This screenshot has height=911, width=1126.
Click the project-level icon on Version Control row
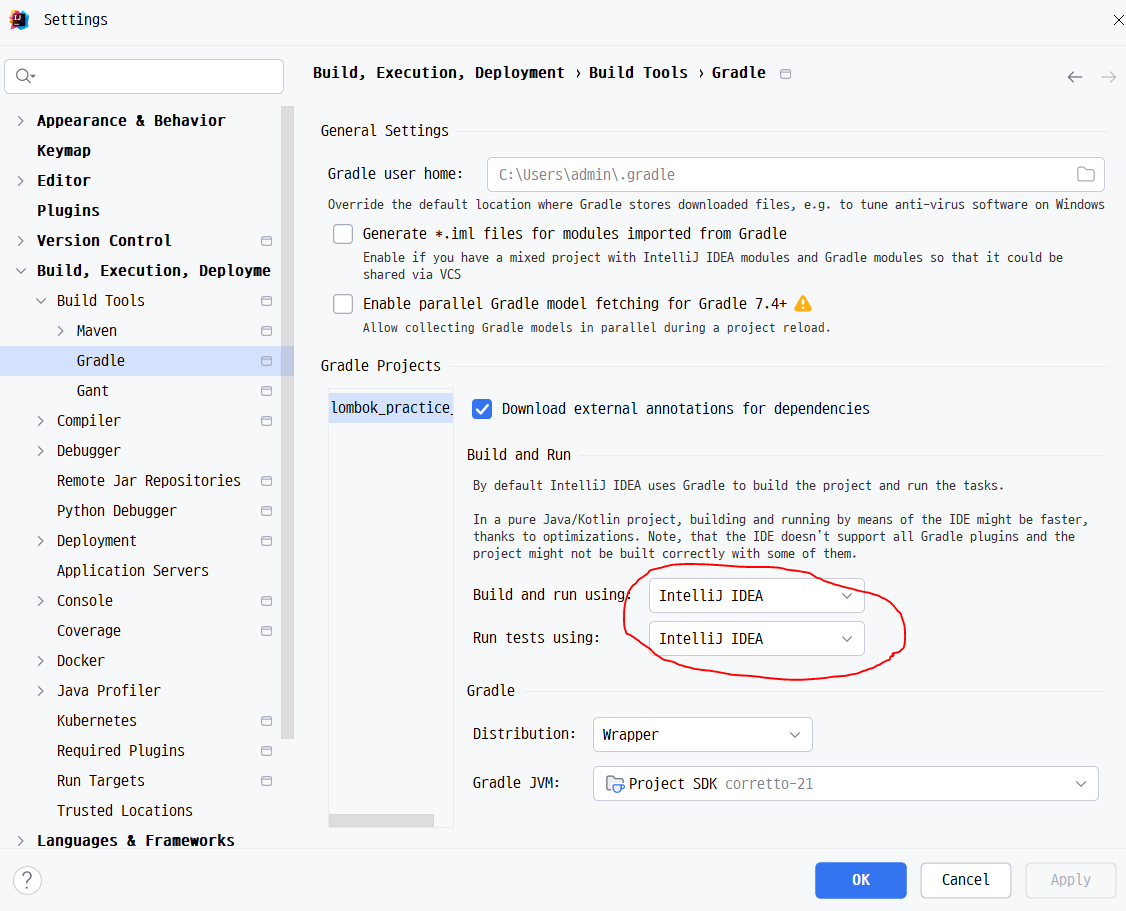tap(266, 241)
